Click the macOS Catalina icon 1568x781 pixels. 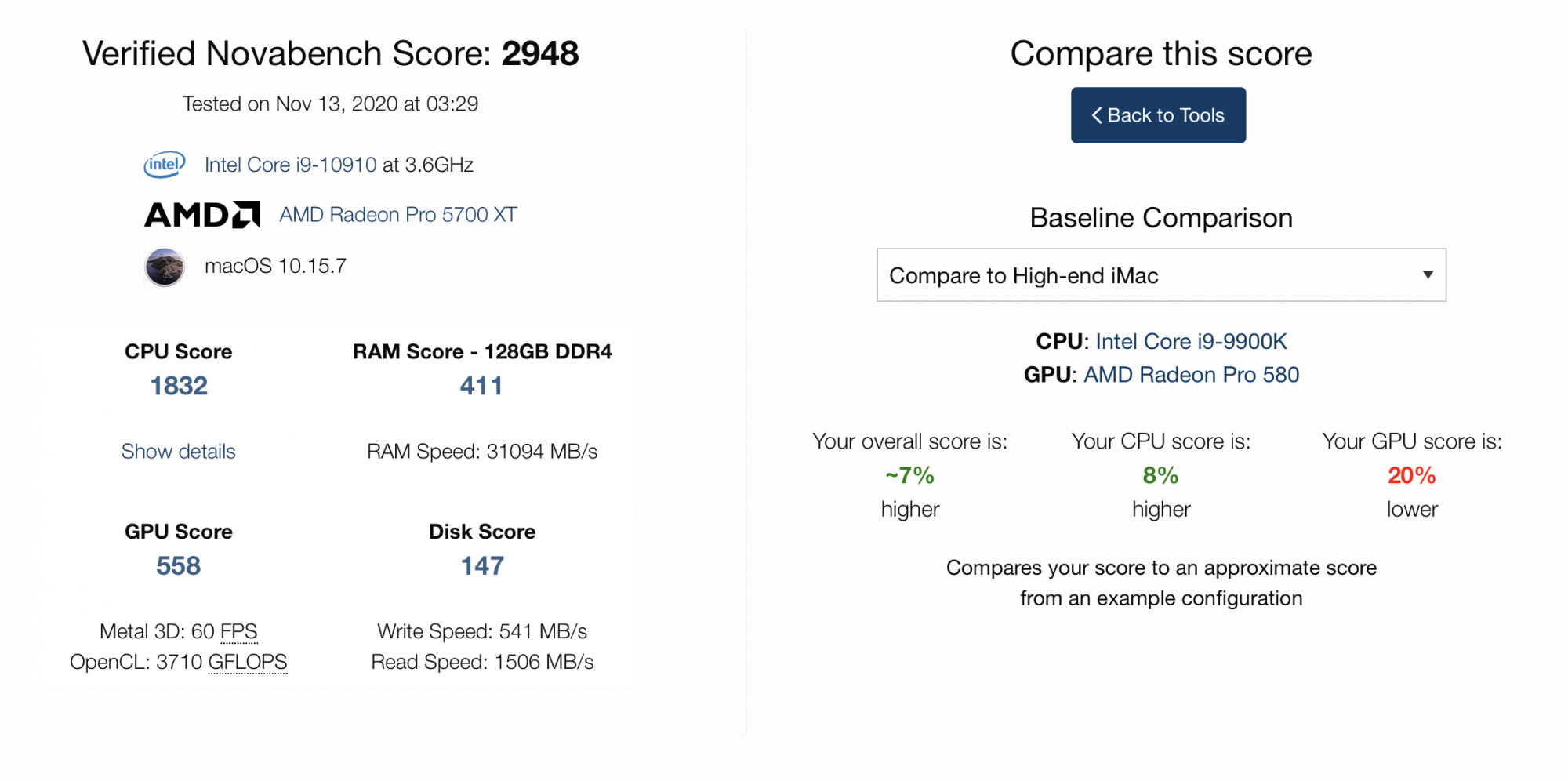tap(165, 267)
